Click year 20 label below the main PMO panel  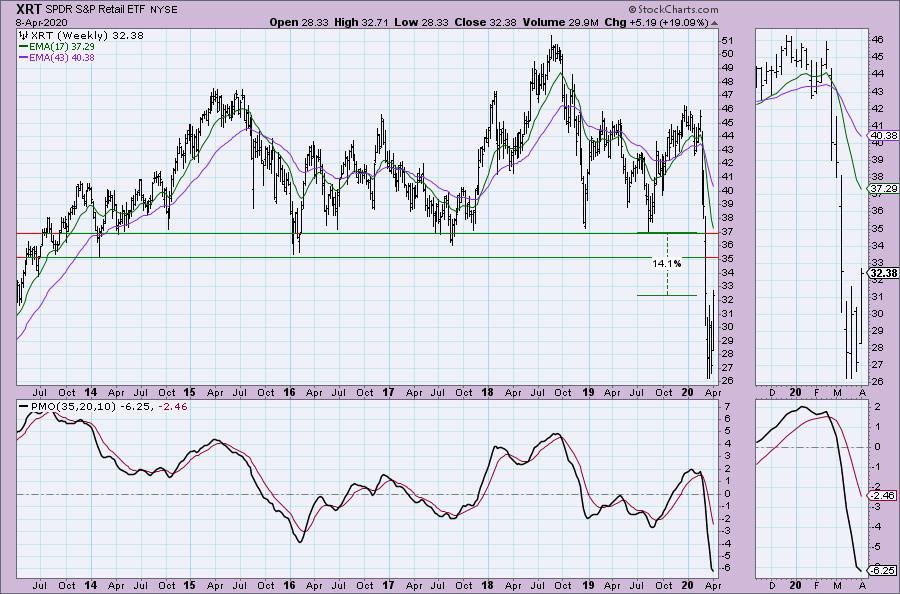(688, 585)
